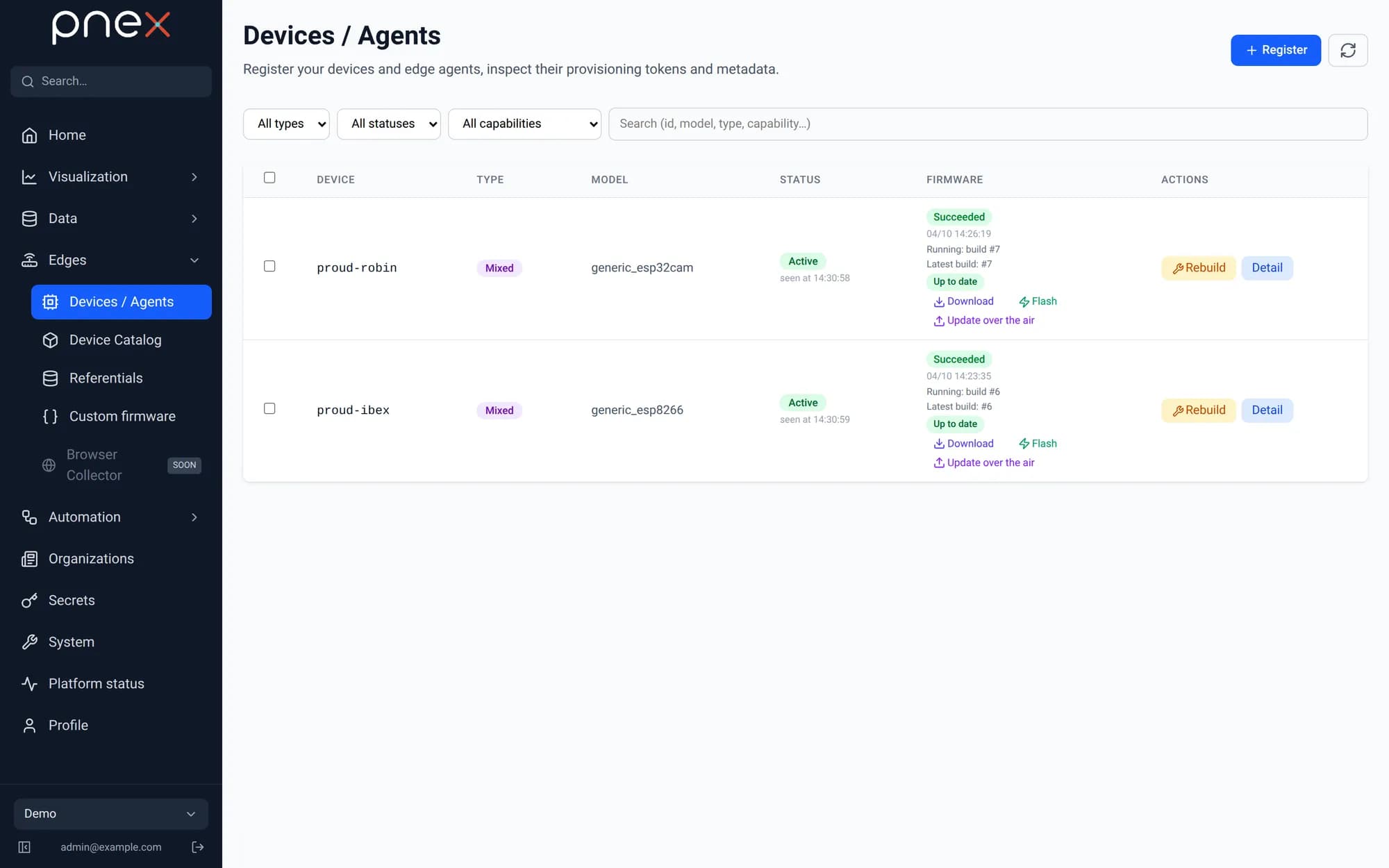Update proud-robin over the air
The width and height of the screenshot is (1389, 868).
coord(983,321)
